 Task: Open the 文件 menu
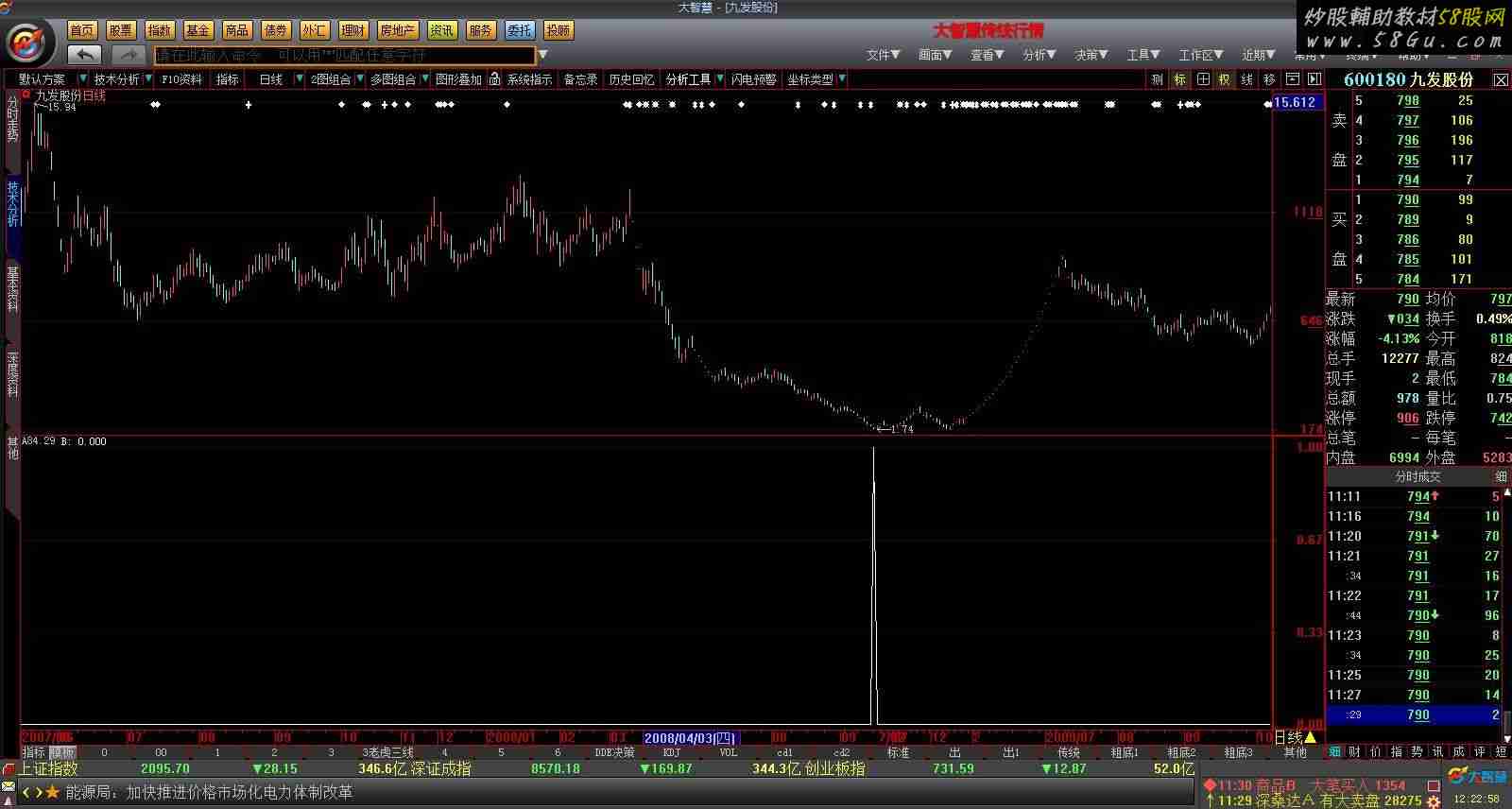(x=883, y=55)
